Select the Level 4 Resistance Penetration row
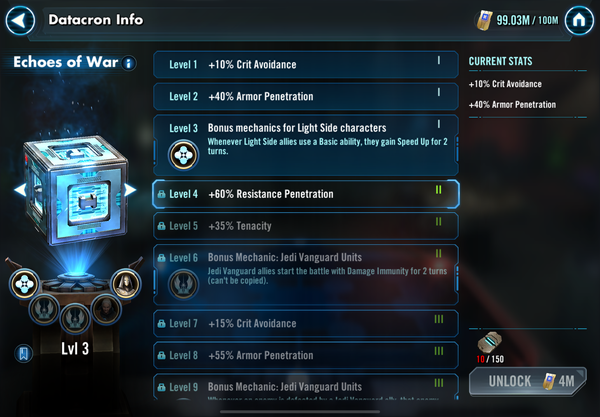 (306, 194)
